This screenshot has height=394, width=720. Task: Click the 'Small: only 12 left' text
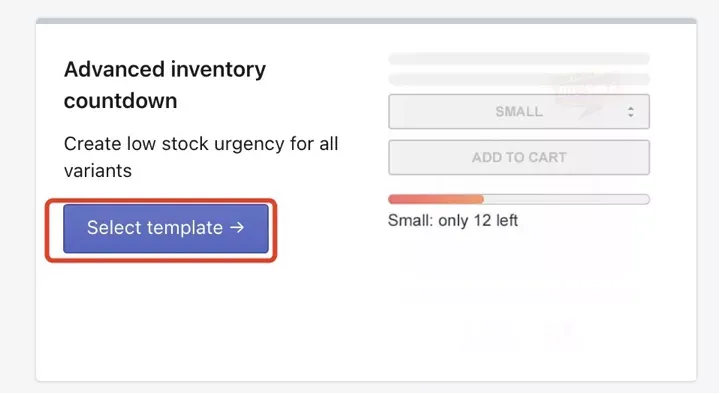453,220
